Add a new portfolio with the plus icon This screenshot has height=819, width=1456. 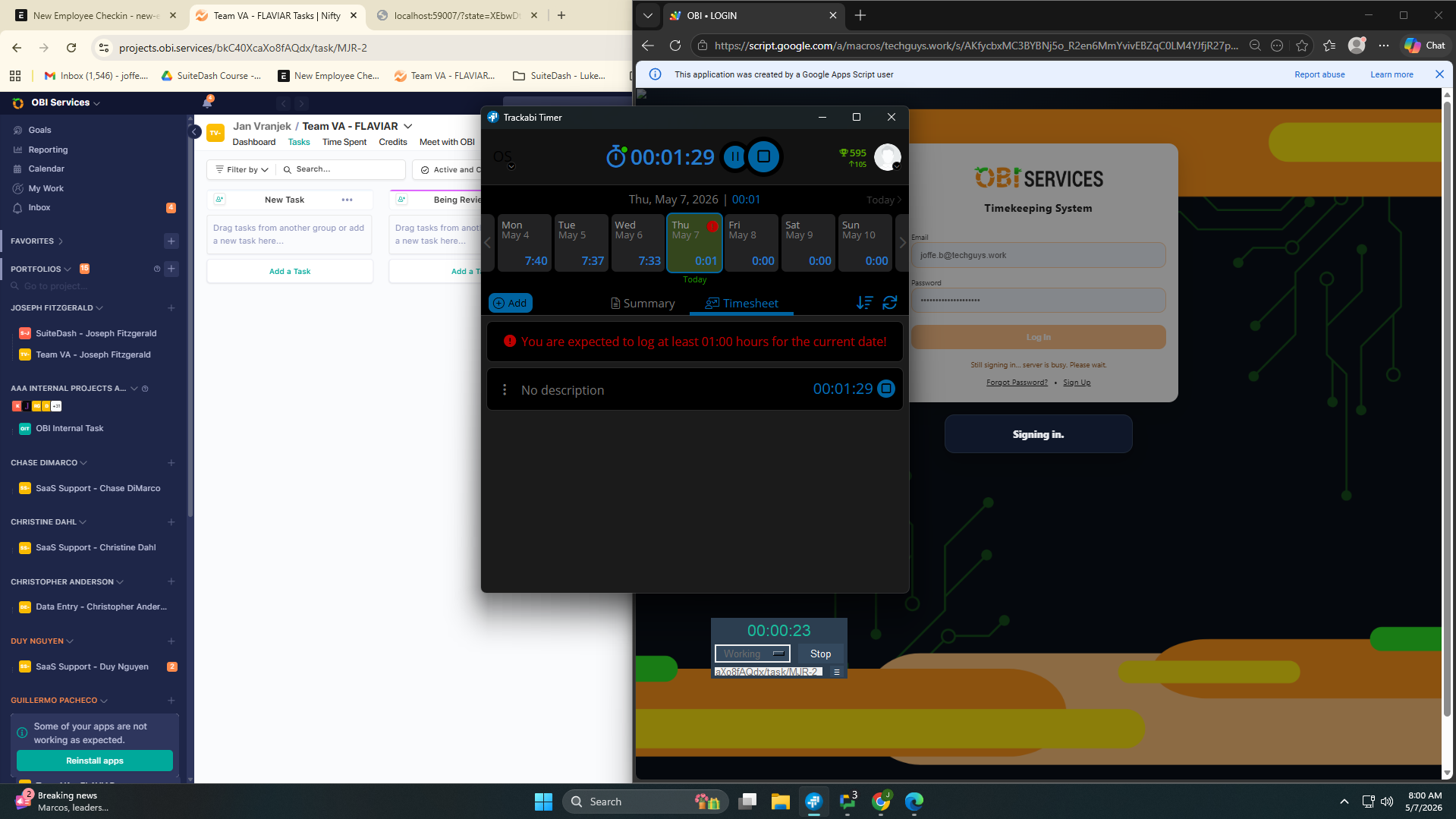171,269
